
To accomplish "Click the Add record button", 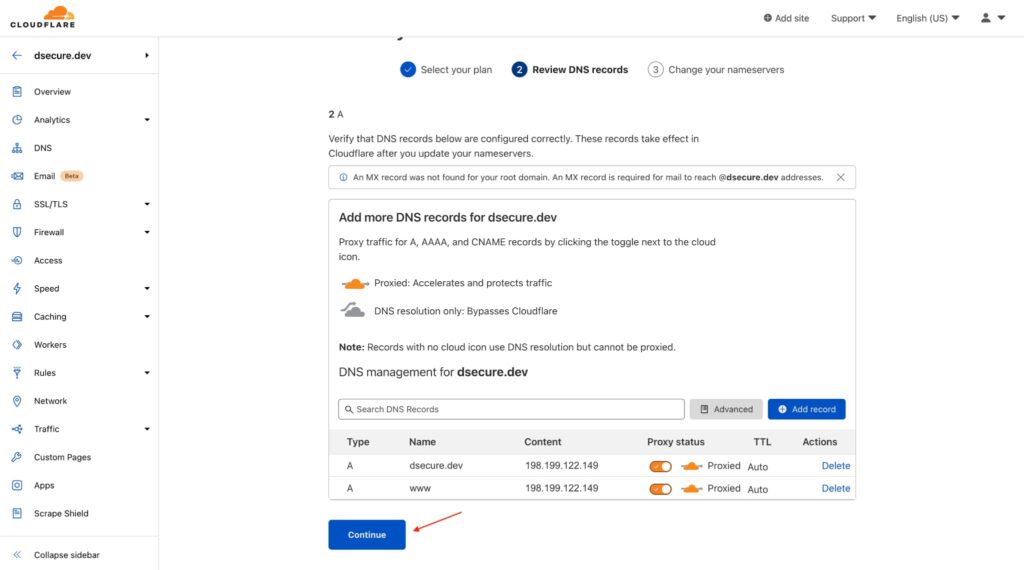I will click(x=807, y=409).
